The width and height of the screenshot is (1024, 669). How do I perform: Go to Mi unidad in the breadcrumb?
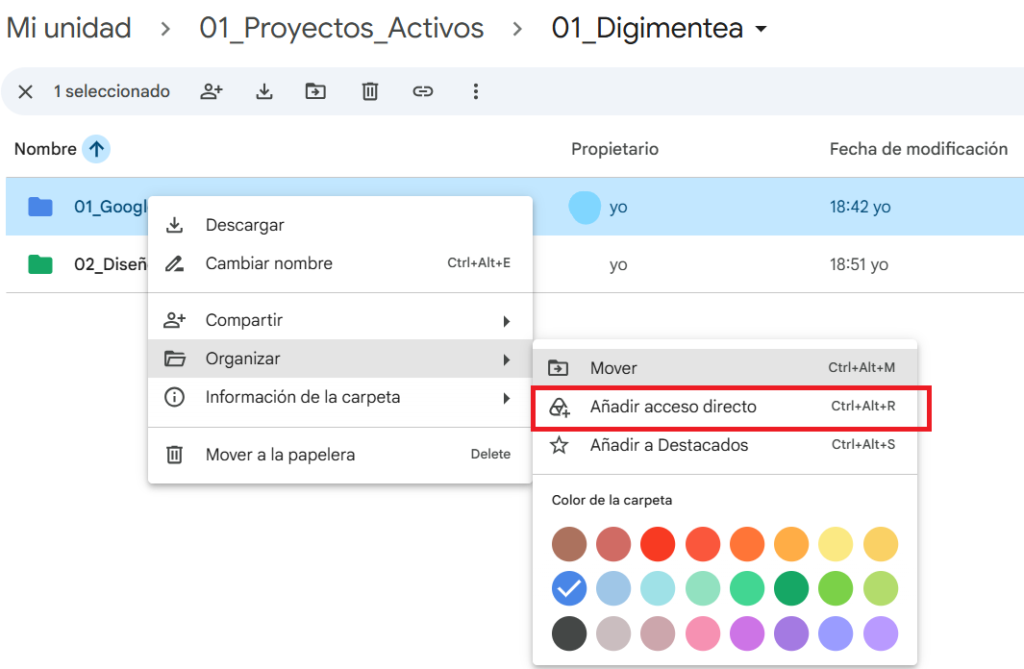69,28
